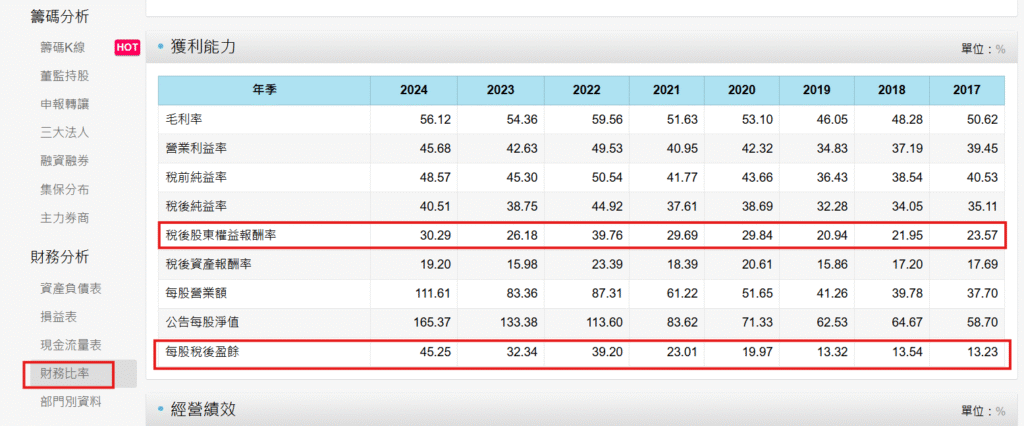The height and width of the screenshot is (426, 1024).
Task: Click the 年季 column header
Action: pyautogui.click(x=264, y=90)
